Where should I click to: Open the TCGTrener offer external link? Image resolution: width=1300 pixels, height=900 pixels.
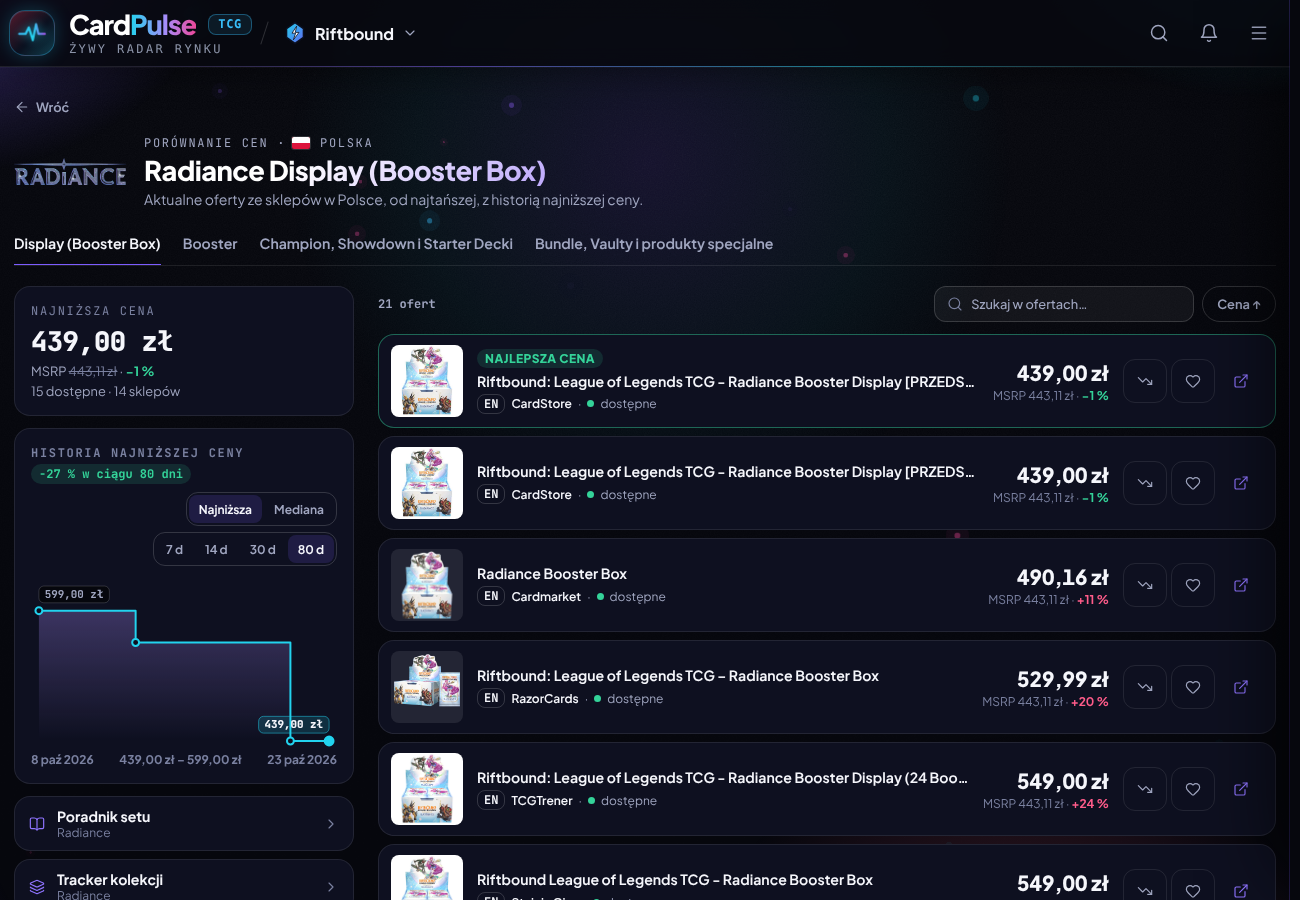(x=1241, y=789)
